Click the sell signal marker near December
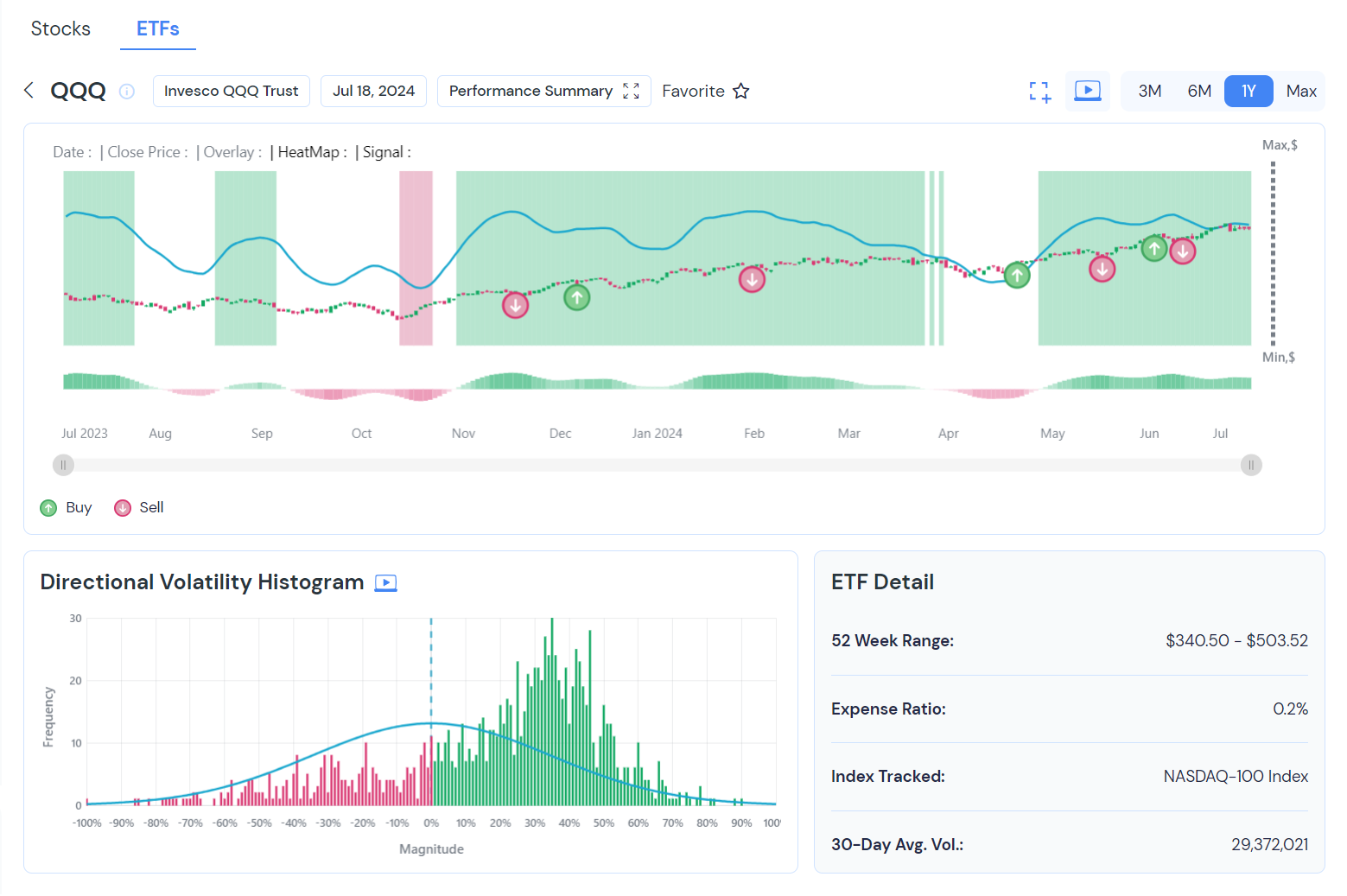Image resolution: width=1347 pixels, height=896 pixels. (x=516, y=305)
